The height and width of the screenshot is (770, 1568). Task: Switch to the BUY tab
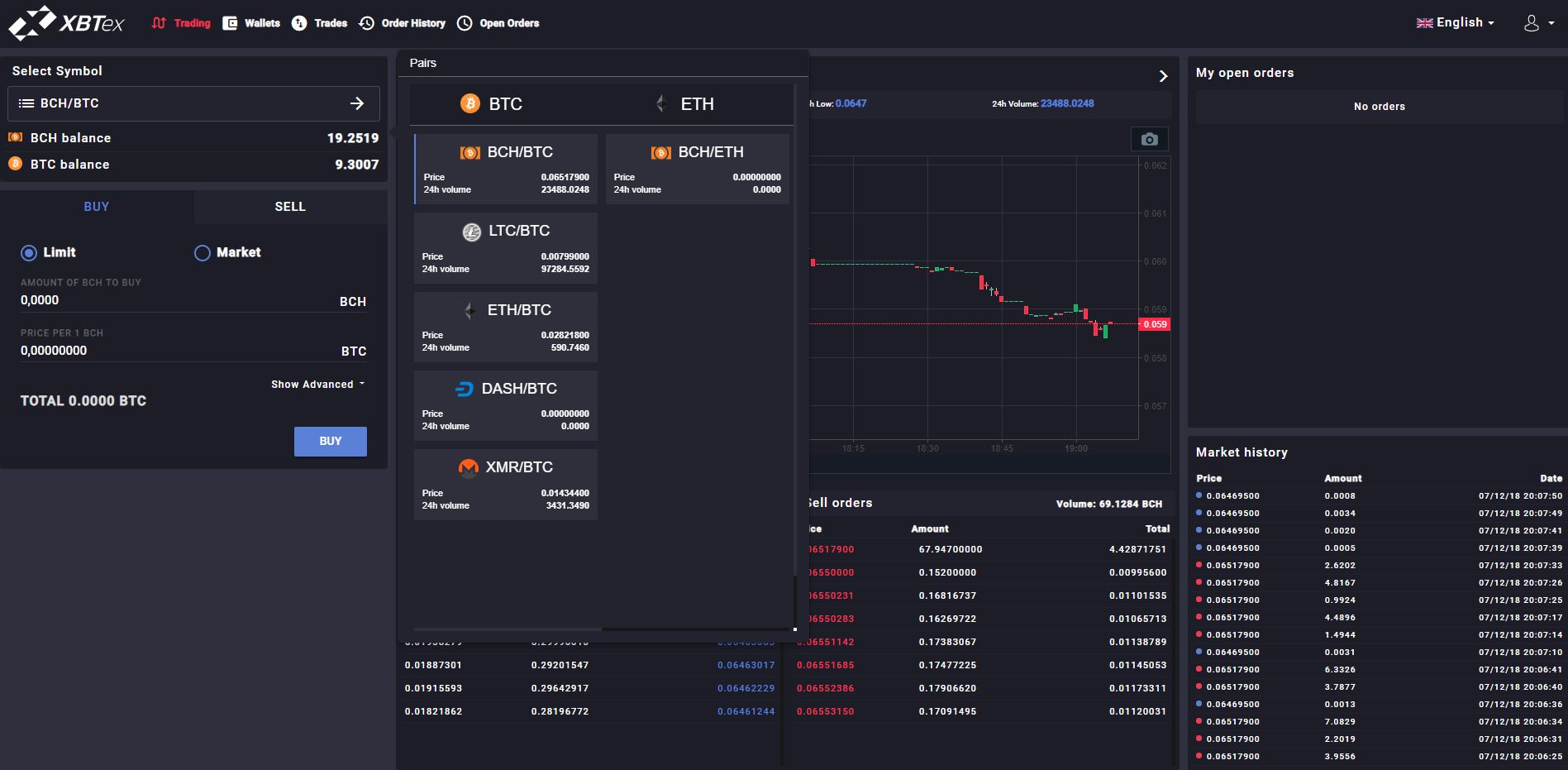tap(97, 207)
